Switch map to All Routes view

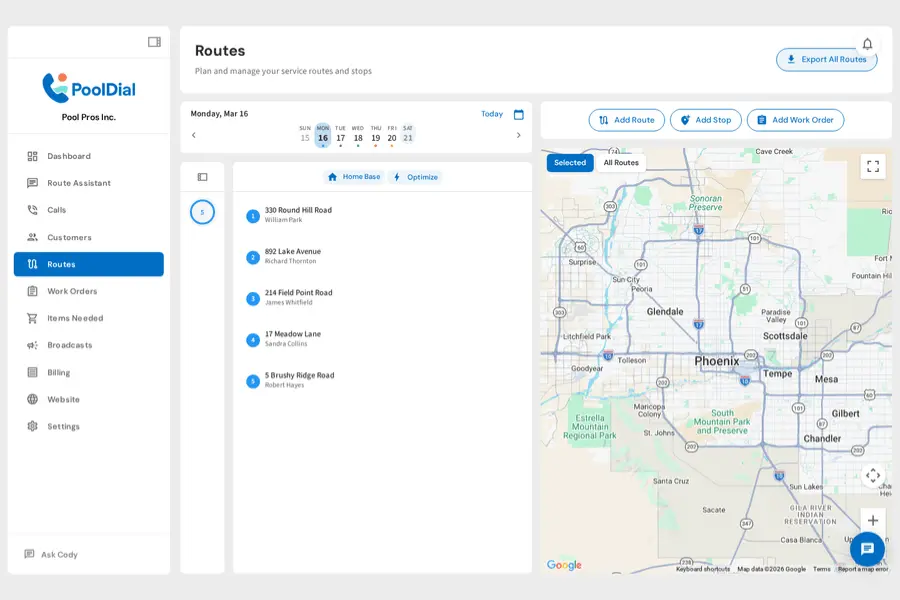[x=621, y=162]
